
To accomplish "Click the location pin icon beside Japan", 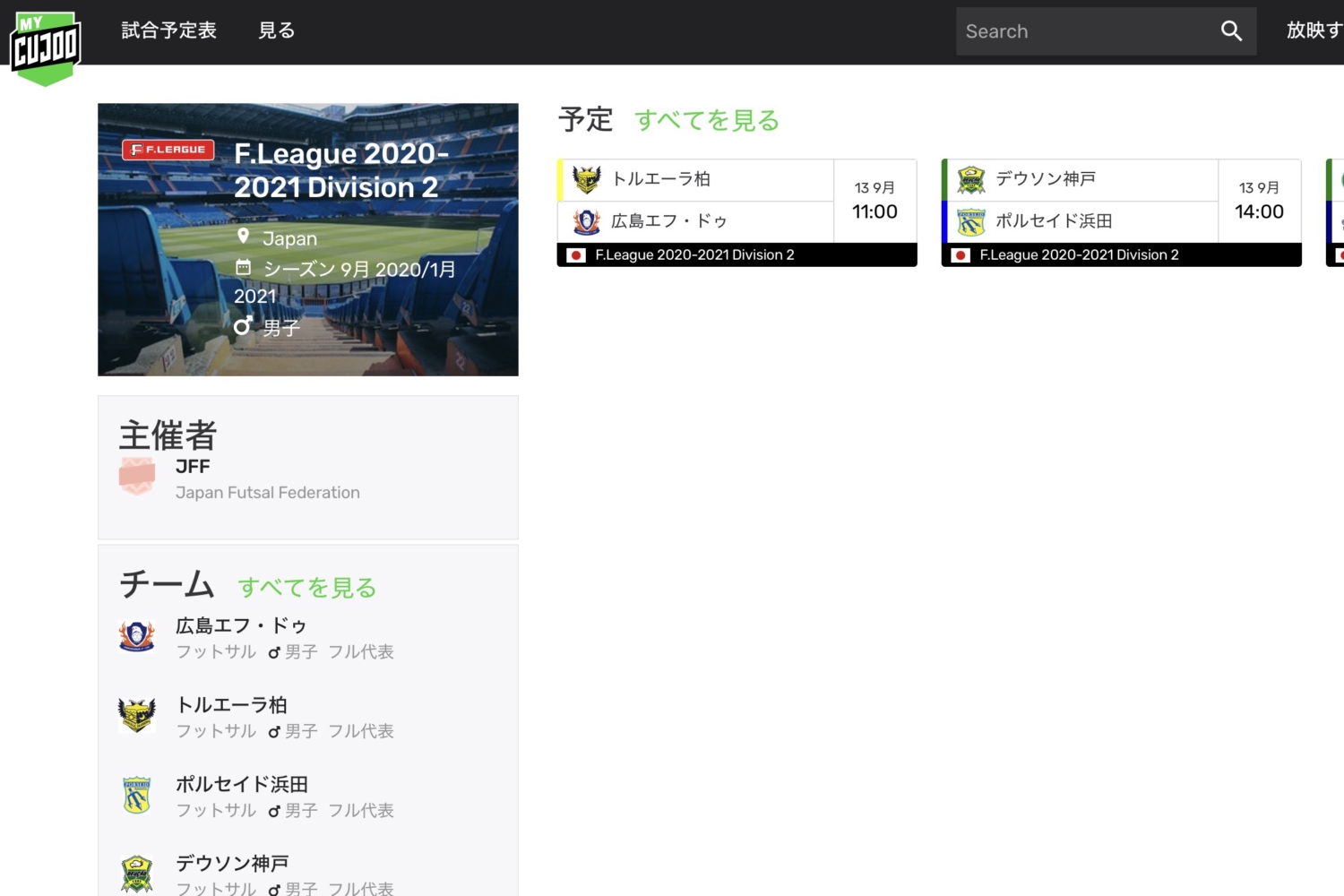I will pos(243,236).
